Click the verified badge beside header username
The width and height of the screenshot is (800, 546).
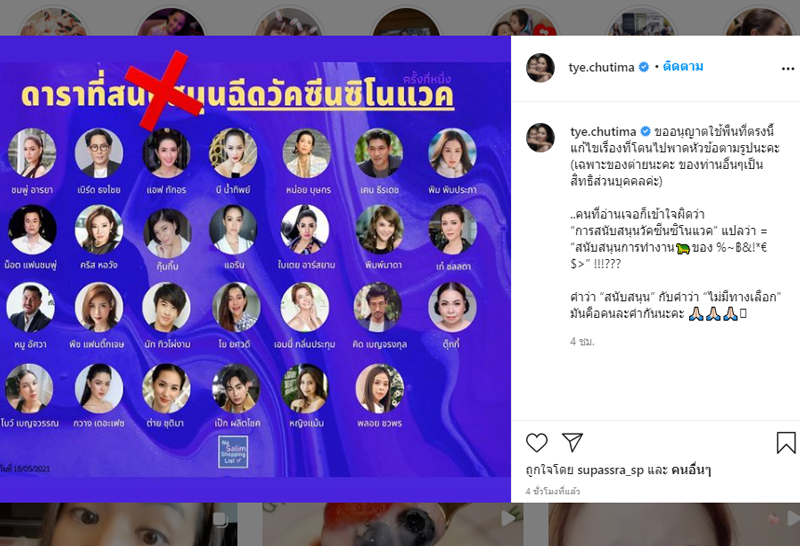(644, 67)
